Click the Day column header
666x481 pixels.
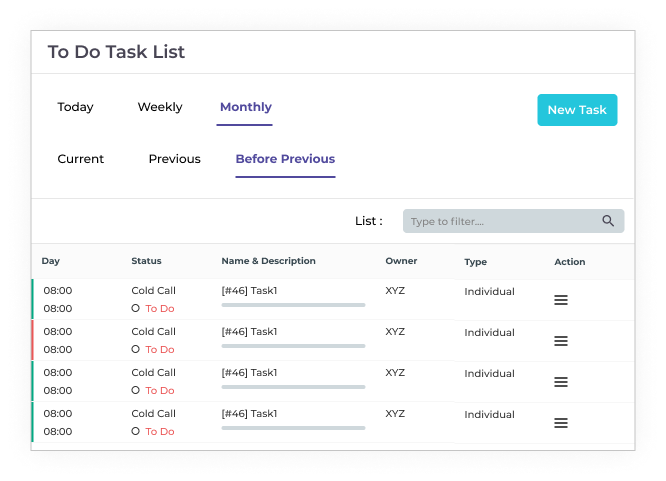(x=51, y=261)
